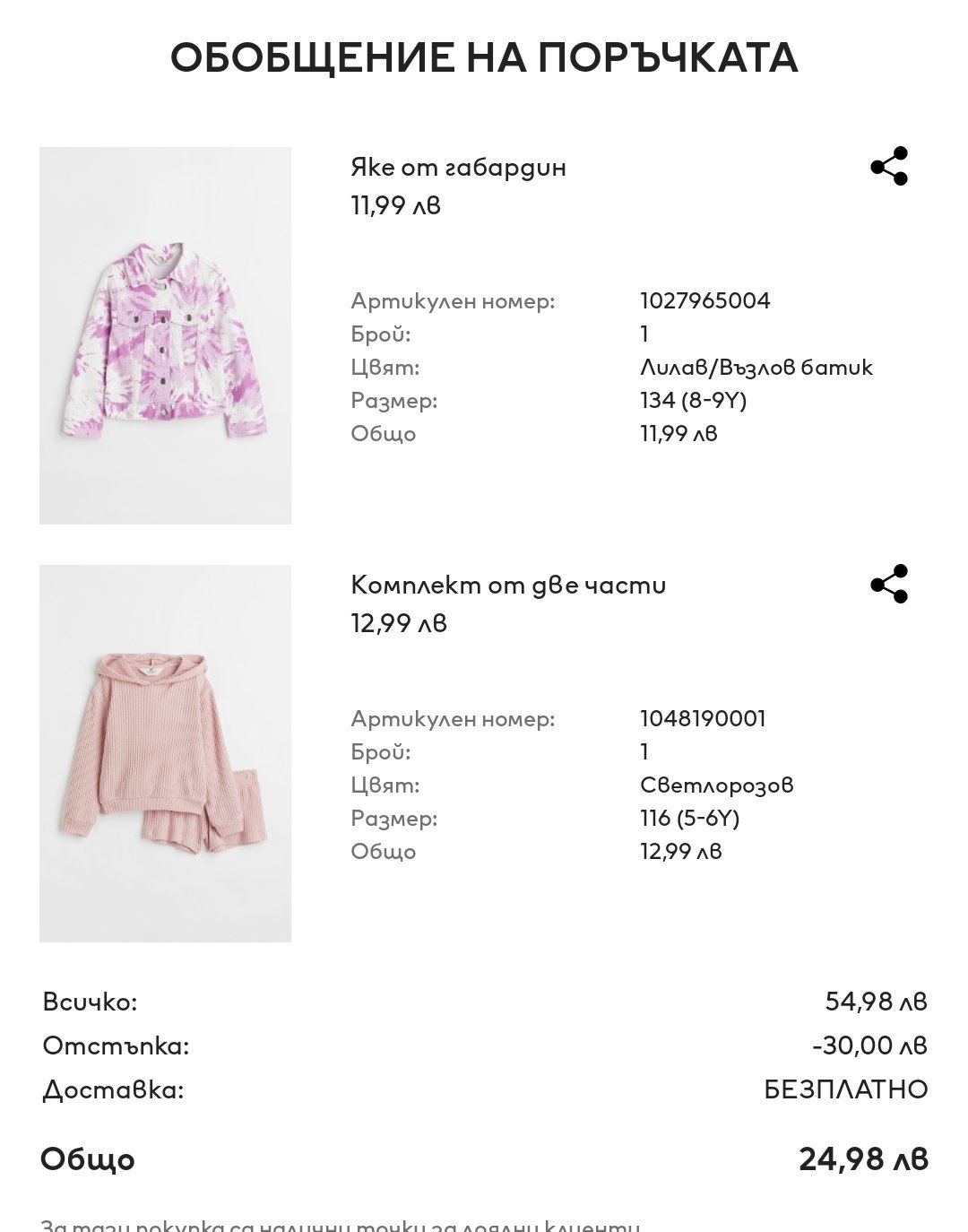
Task: Click the -30,00 лв discount amount
Action: tap(869, 1045)
